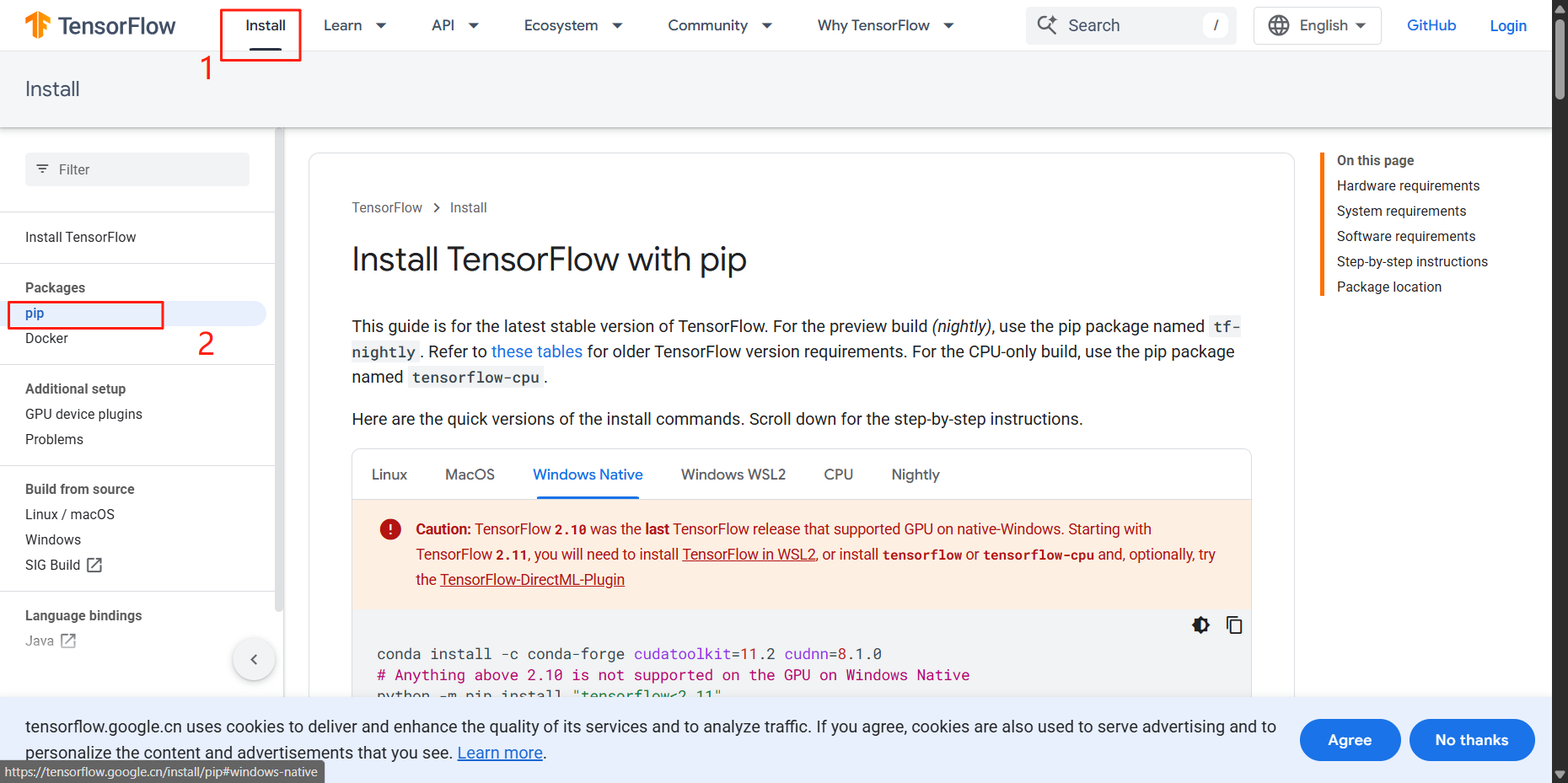Viewport: 1568px width, 783px height.
Task: Open TensorFlow in WSL2 link
Action: tap(749, 555)
